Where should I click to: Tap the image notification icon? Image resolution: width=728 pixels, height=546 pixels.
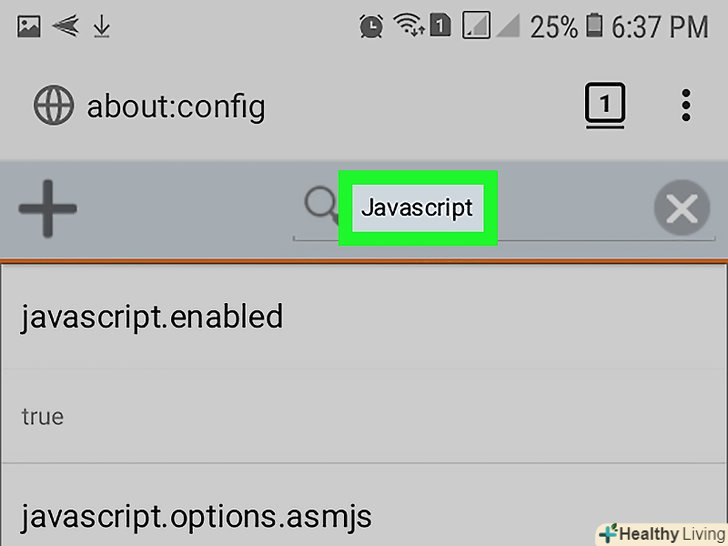(29, 27)
